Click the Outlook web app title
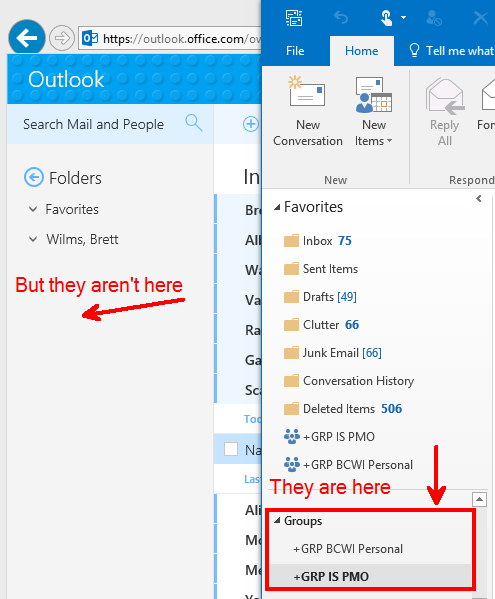The height and width of the screenshot is (599, 495). coord(66,79)
